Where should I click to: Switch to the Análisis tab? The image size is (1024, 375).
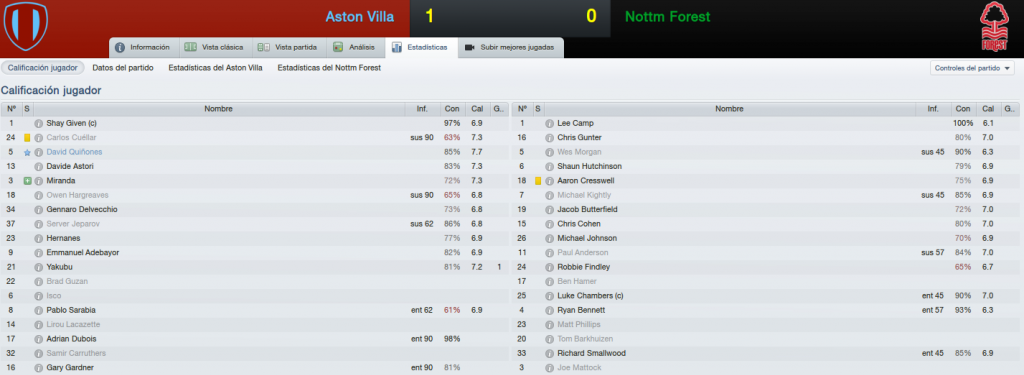355,48
